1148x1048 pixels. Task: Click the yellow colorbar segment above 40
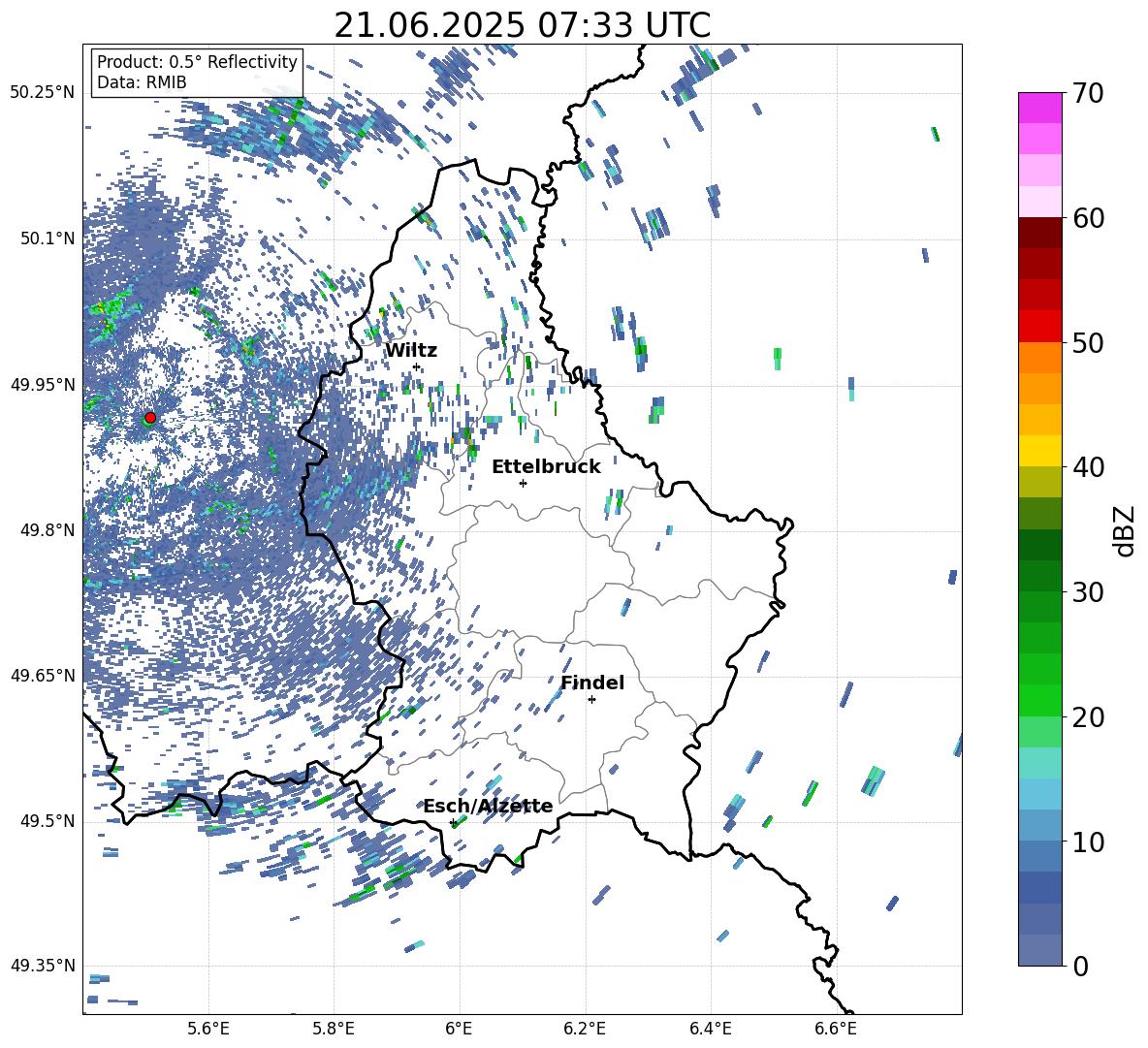pos(1039,451)
